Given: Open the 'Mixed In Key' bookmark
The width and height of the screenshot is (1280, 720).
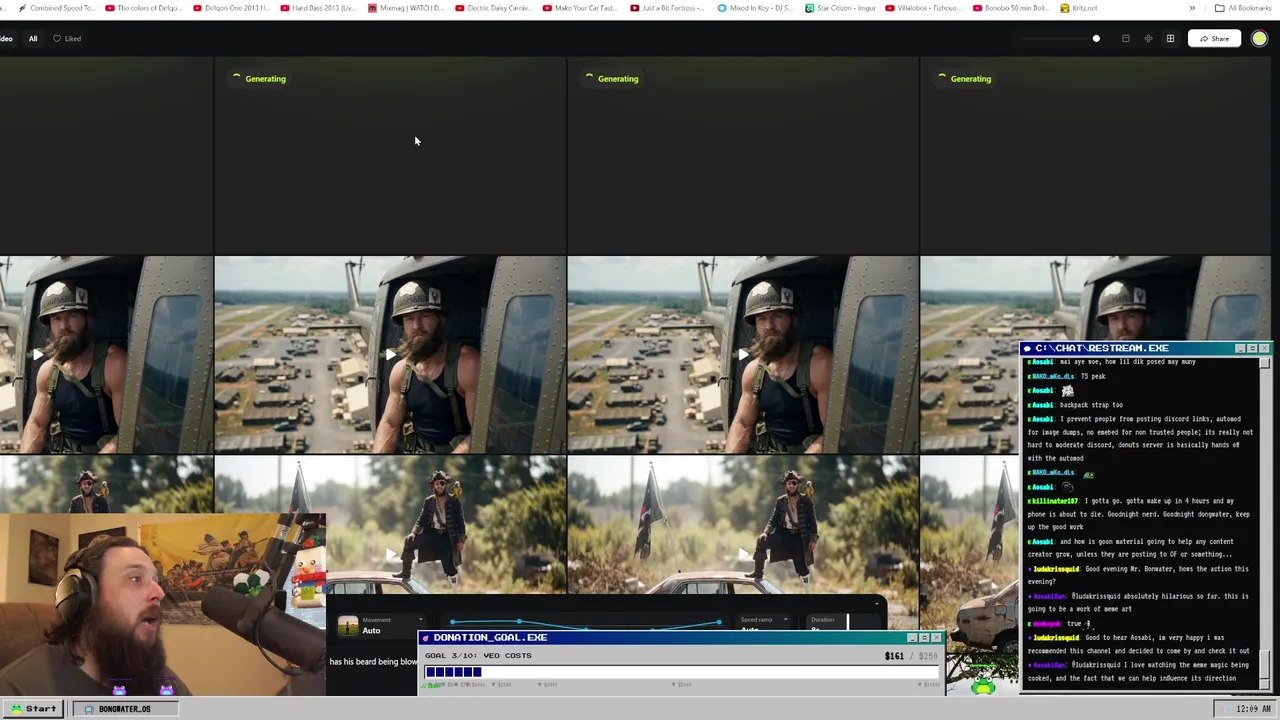Looking at the screenshot, I should pos(755,8).
